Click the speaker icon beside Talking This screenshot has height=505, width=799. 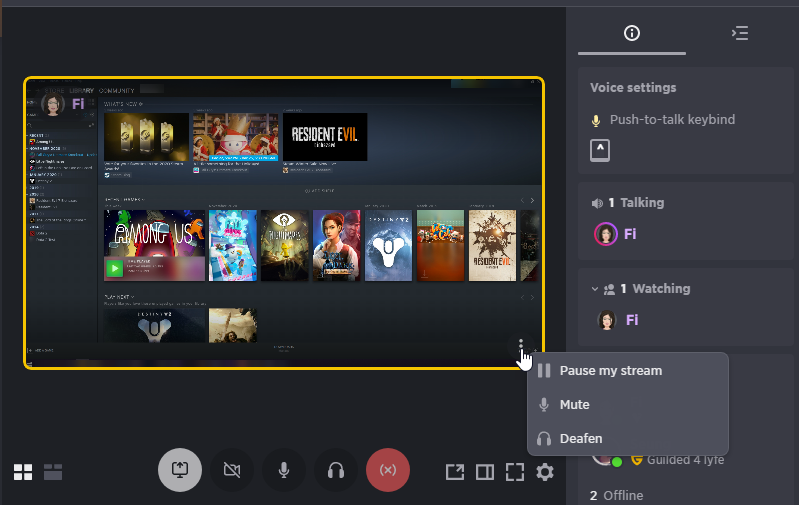[597, 203]
